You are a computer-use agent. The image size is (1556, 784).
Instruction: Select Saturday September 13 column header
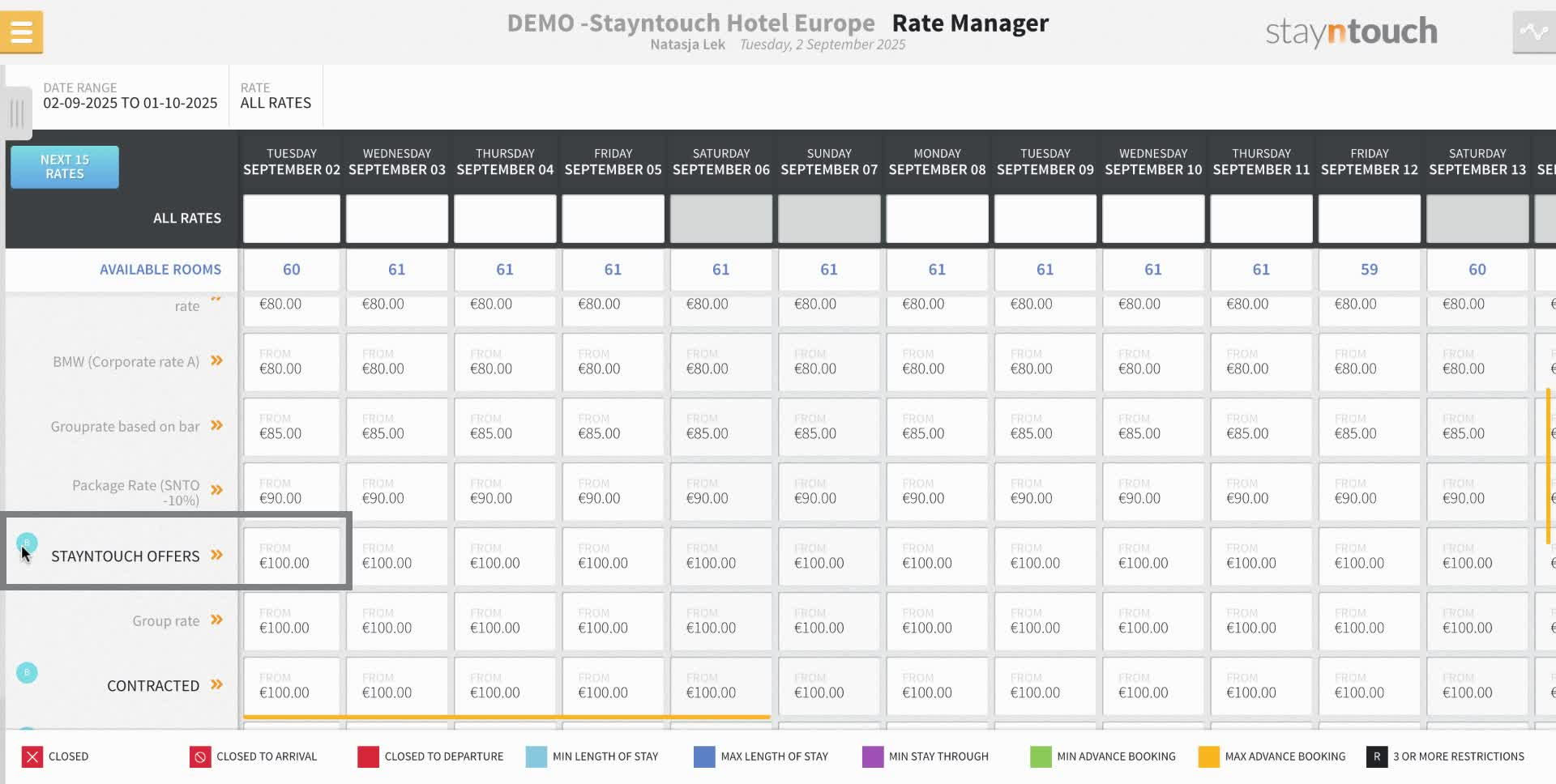(1477, 162)
